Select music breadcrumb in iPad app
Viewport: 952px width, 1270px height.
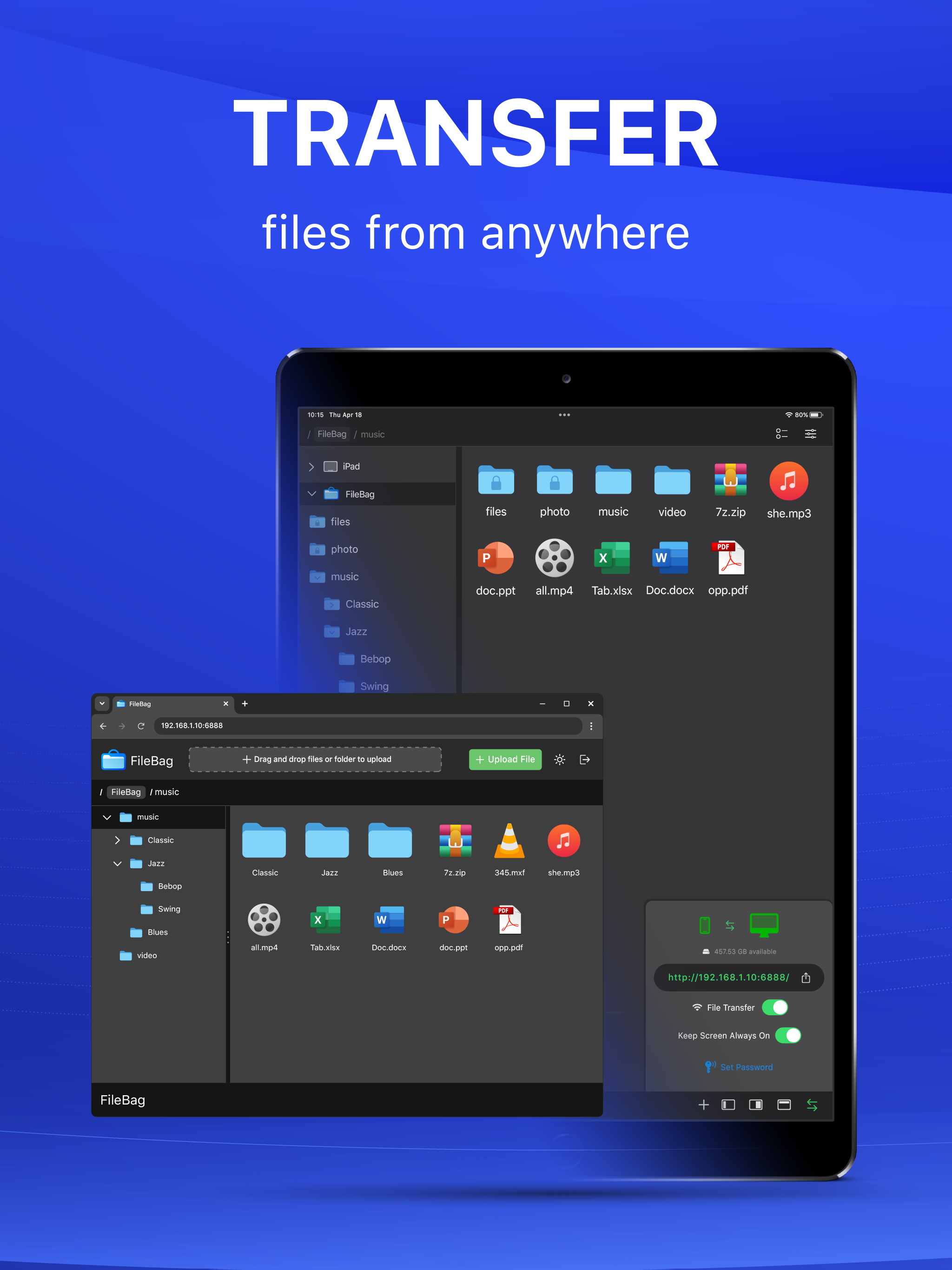[x=373, y=435]
